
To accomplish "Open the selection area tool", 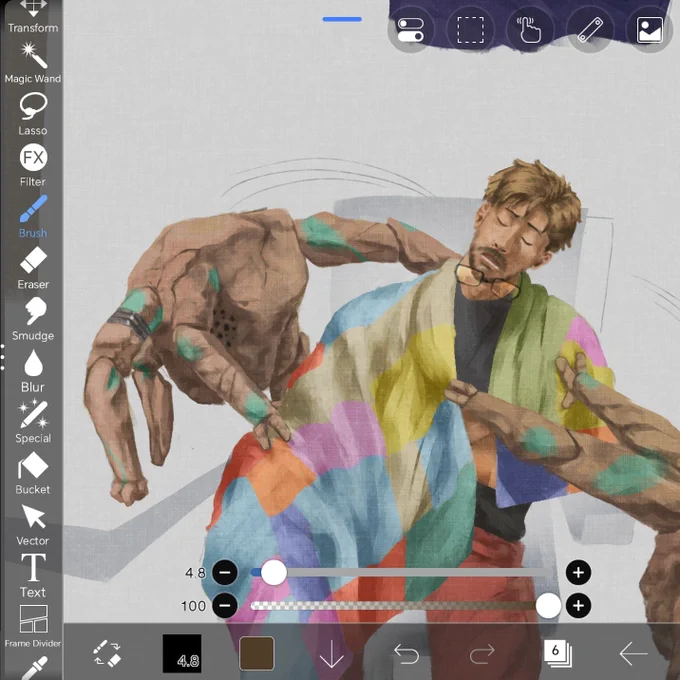I will click(x=471, y=30).
